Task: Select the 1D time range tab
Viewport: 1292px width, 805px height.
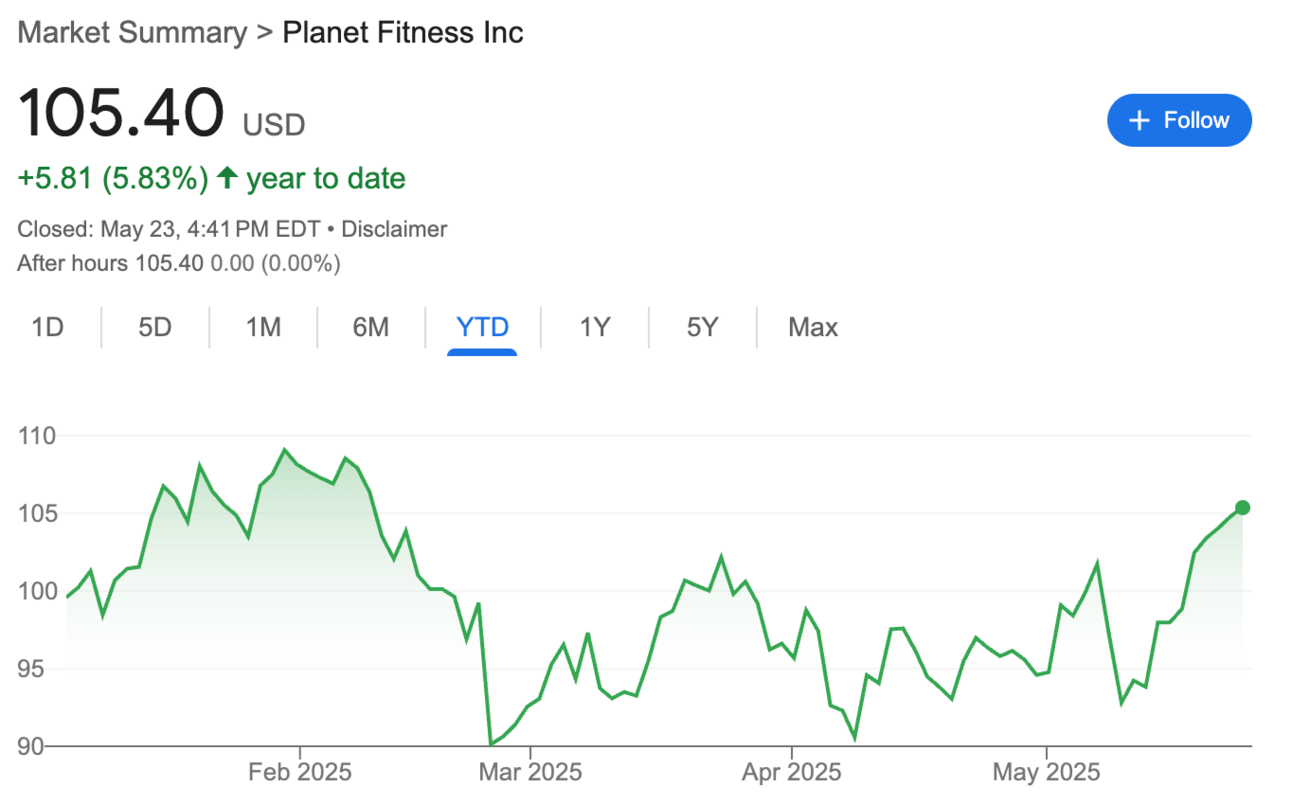Action: coord(48,327)
